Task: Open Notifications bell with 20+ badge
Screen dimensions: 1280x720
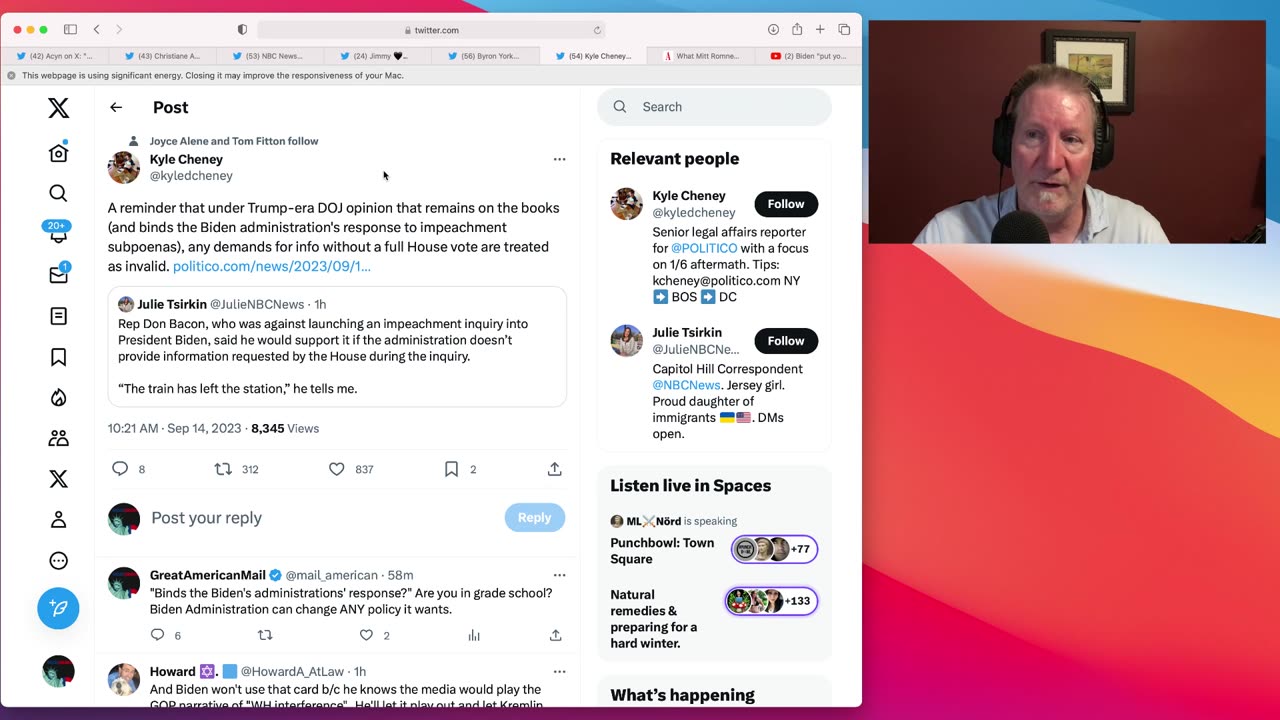Action: pos(58,232)
